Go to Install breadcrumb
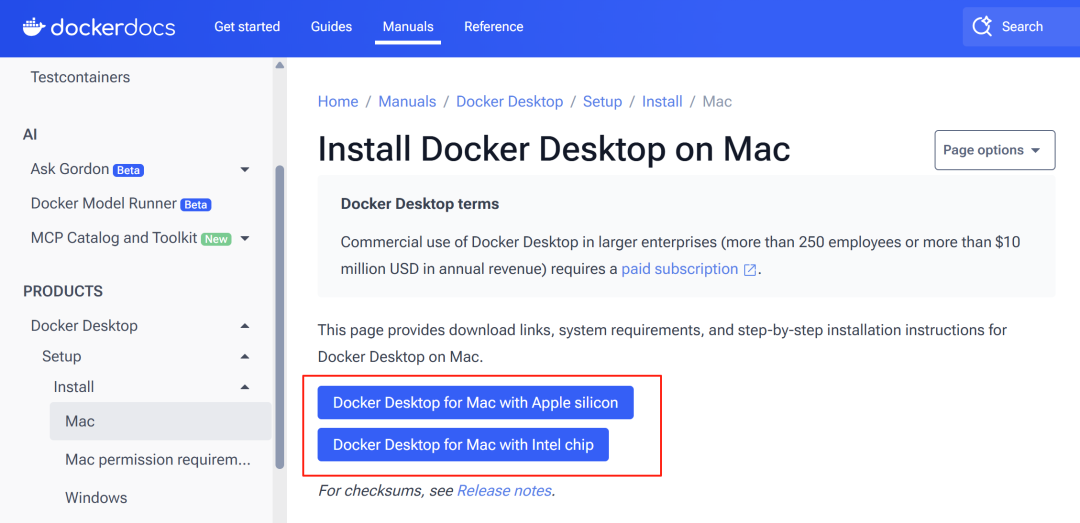Viewport: 1080px width, 523px height. 662,102
